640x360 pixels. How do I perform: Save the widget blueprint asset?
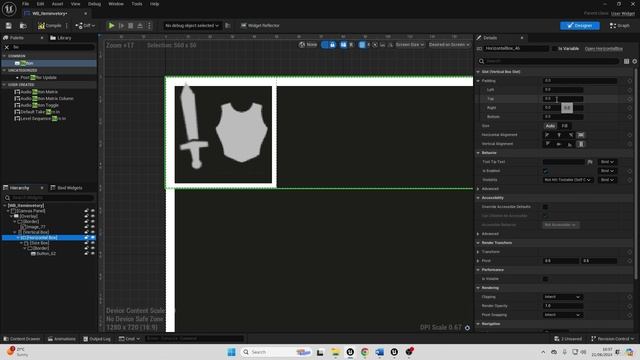coord(9,25)
